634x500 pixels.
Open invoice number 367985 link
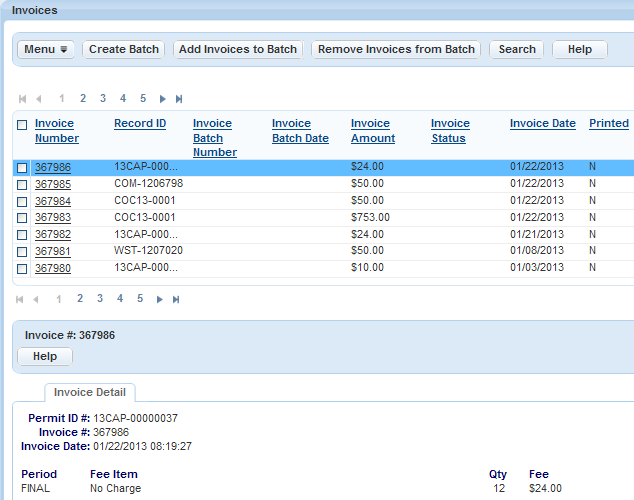pyautogui.click(x=52, y=184)
